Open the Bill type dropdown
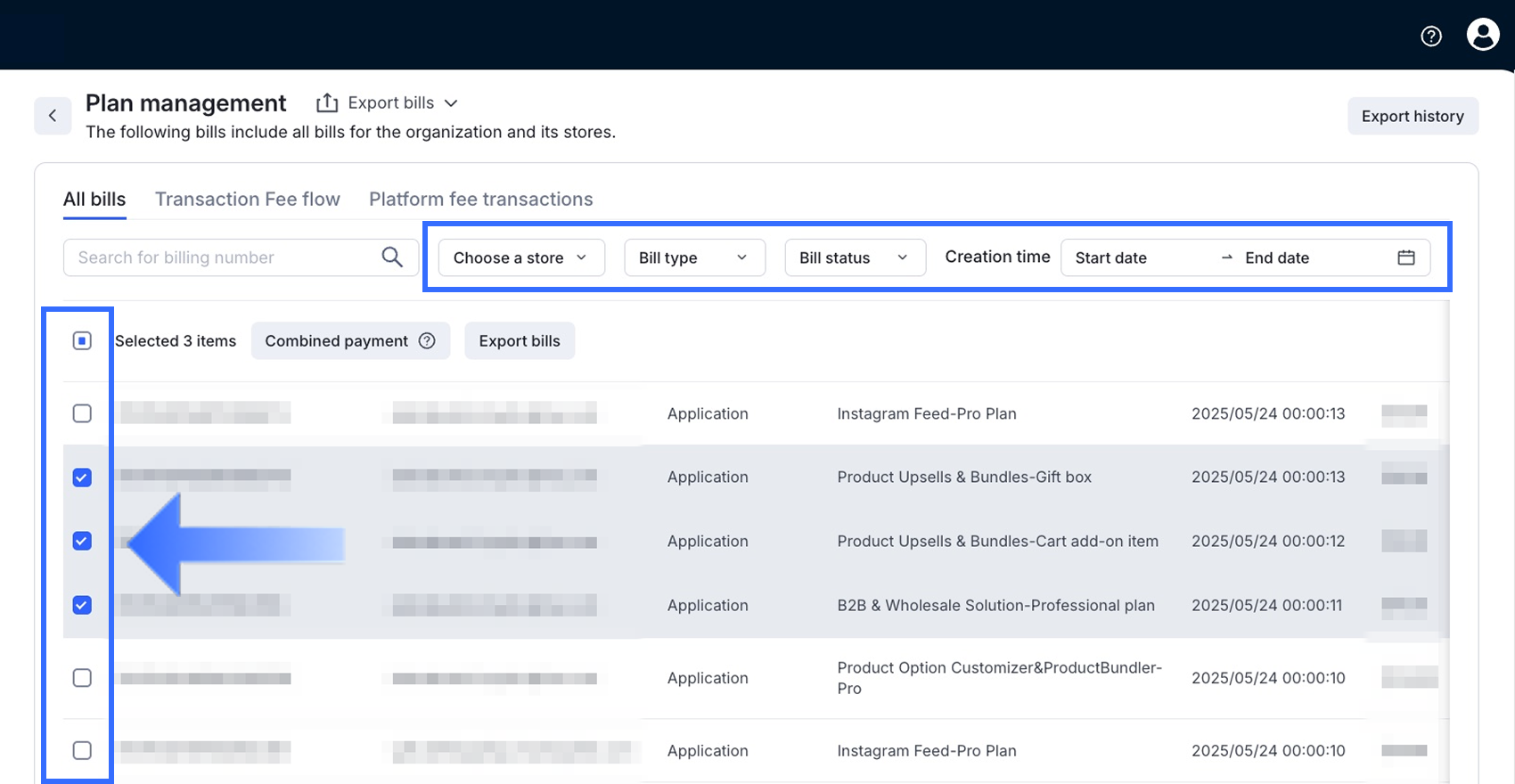 tap(694, 257)
